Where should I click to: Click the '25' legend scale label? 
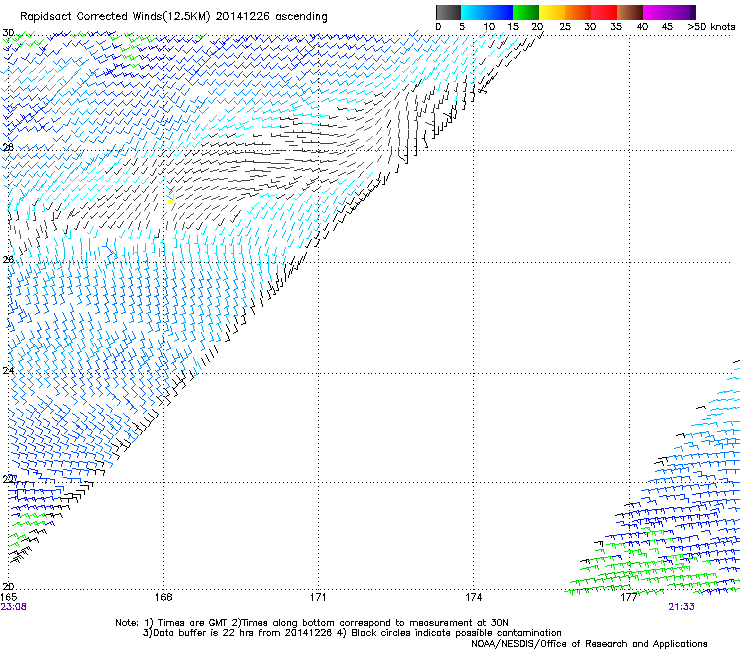pos(565,27)
